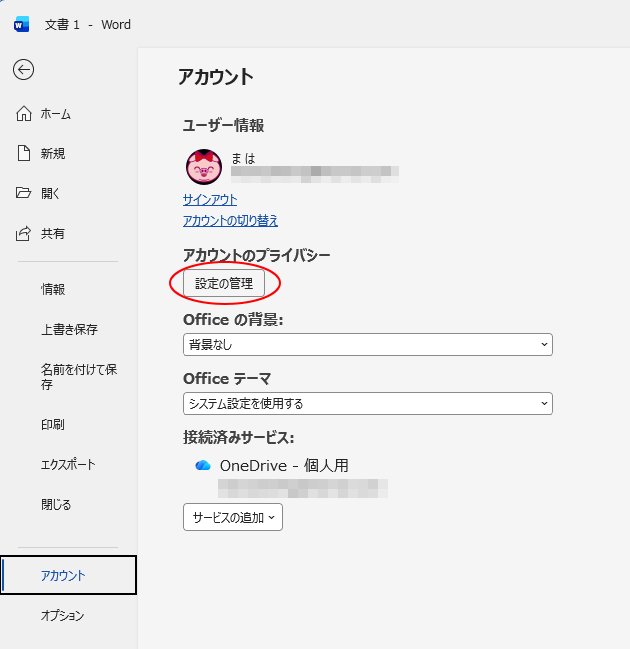Click the back arrow circle icon
630x649 pixels.
pyautogui.click(x=23, y=70)
